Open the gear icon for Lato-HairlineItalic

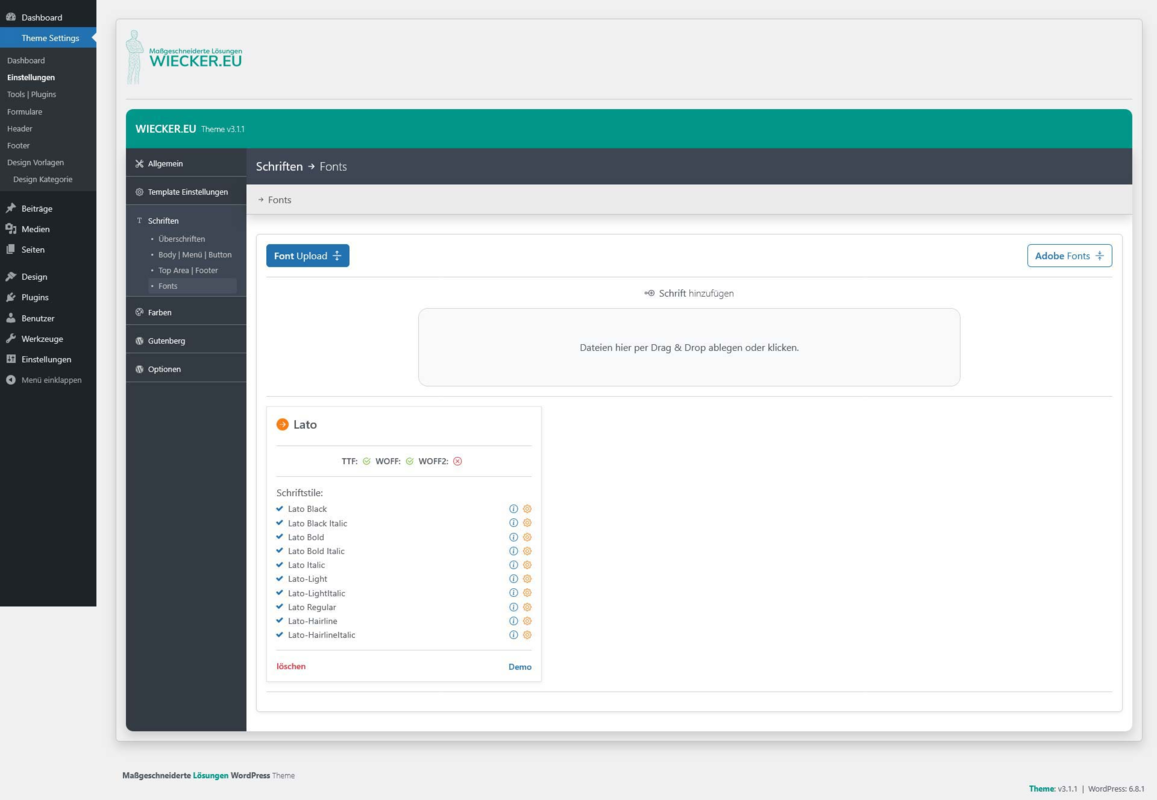pos(527,635)
